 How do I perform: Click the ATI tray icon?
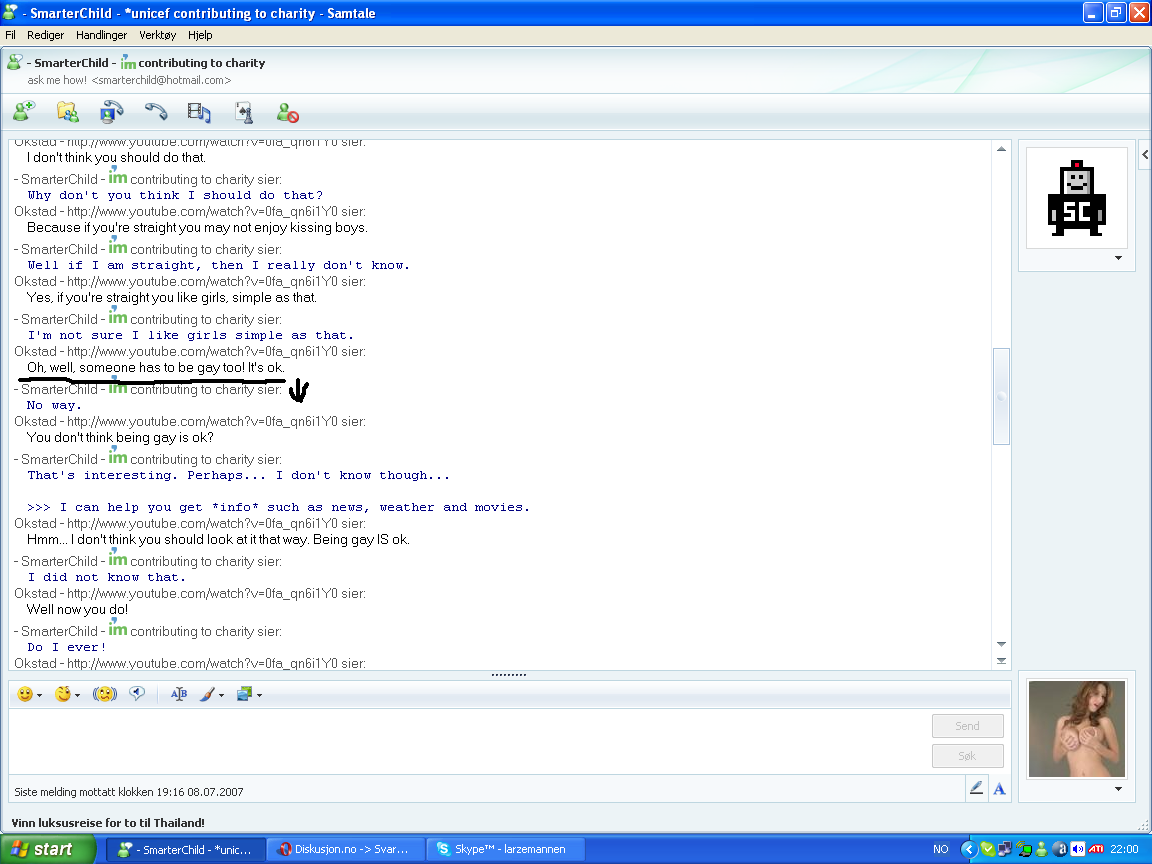[1096, 849]
